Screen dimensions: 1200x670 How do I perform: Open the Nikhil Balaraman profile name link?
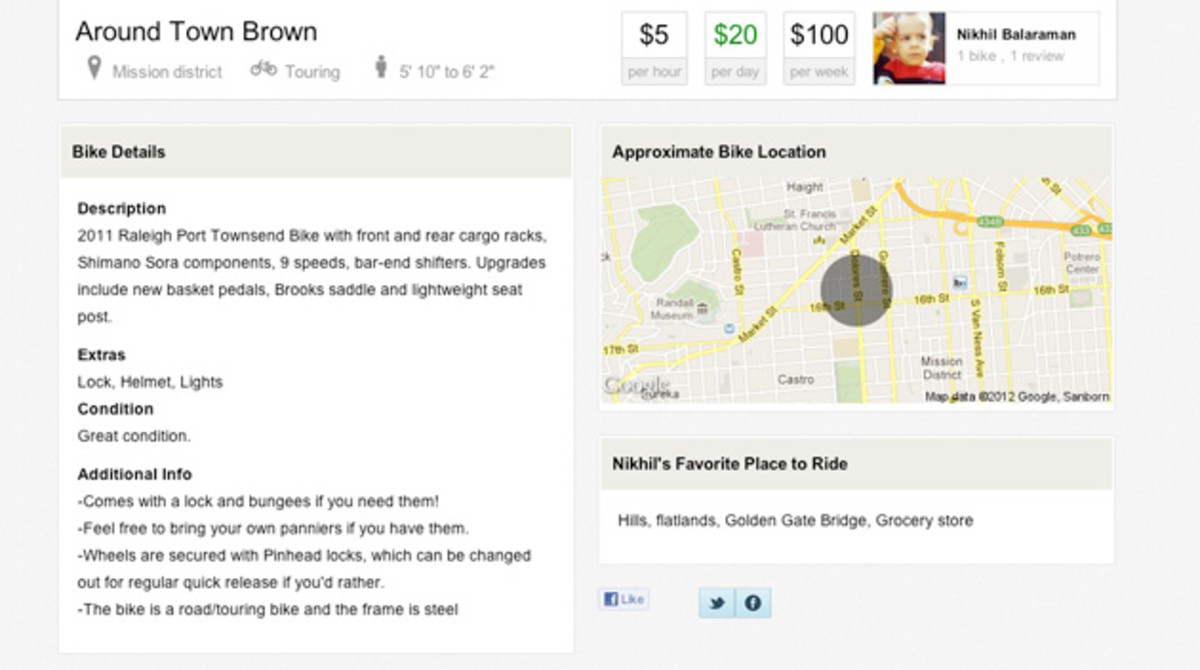[1016, 35]
